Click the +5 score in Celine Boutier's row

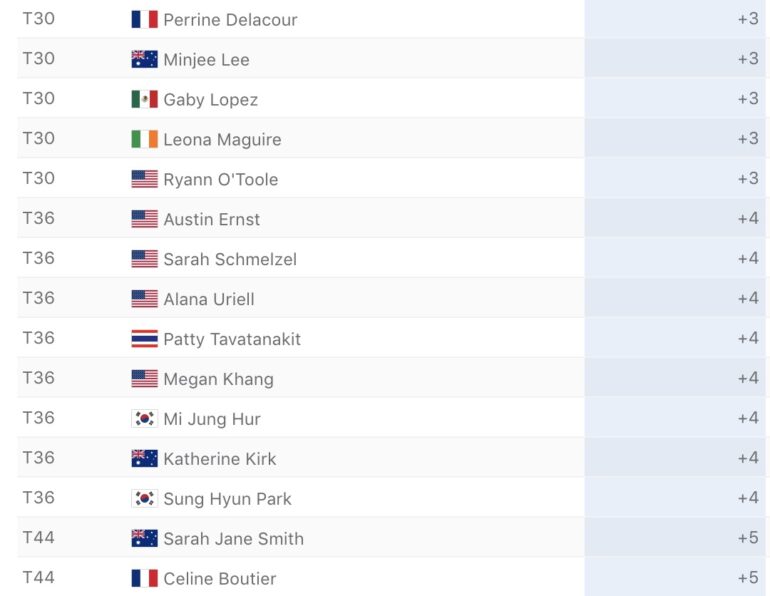tap(748, 578)
